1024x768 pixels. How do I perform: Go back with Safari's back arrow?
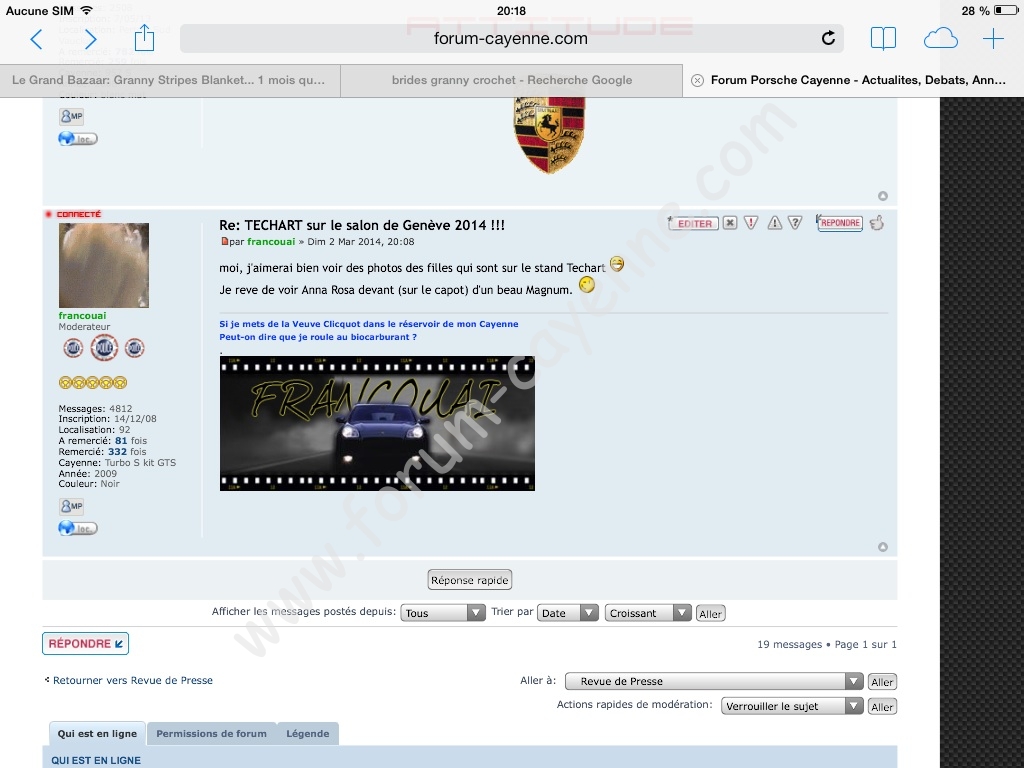(x=37, y=39)
